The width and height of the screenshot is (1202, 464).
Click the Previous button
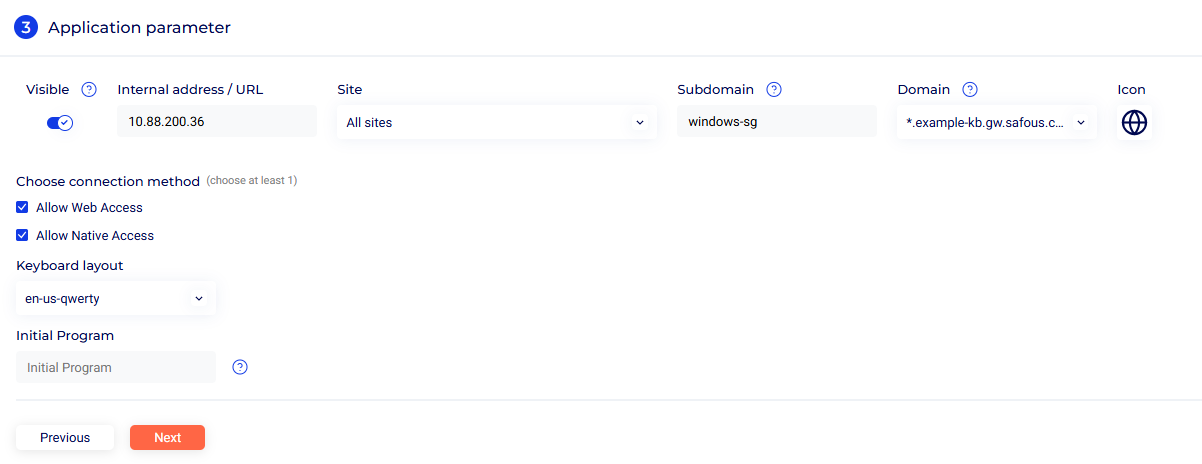click(x=65, y=438)
